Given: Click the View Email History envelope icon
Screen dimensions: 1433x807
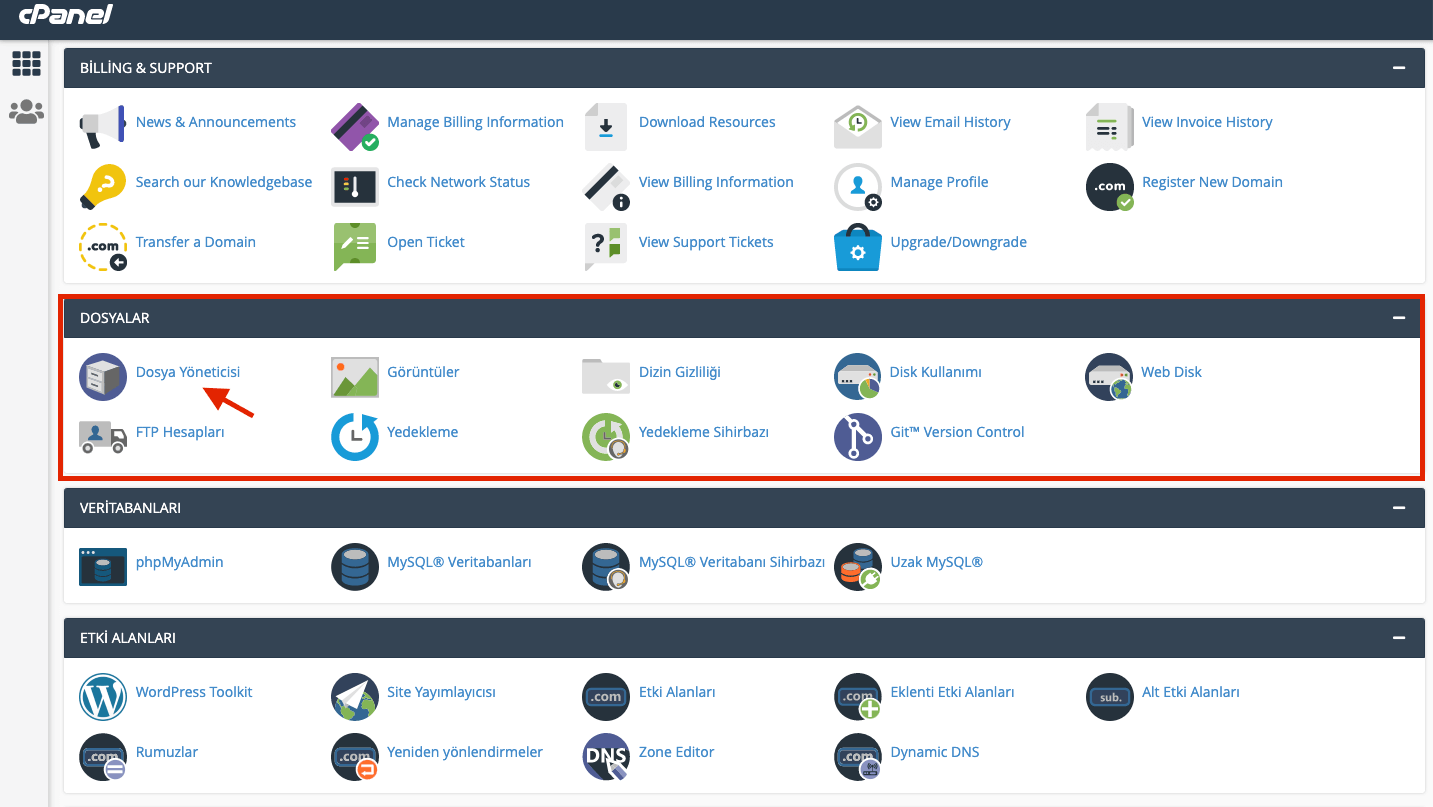Looking at the screenshot, I should [x=858, y=127].
